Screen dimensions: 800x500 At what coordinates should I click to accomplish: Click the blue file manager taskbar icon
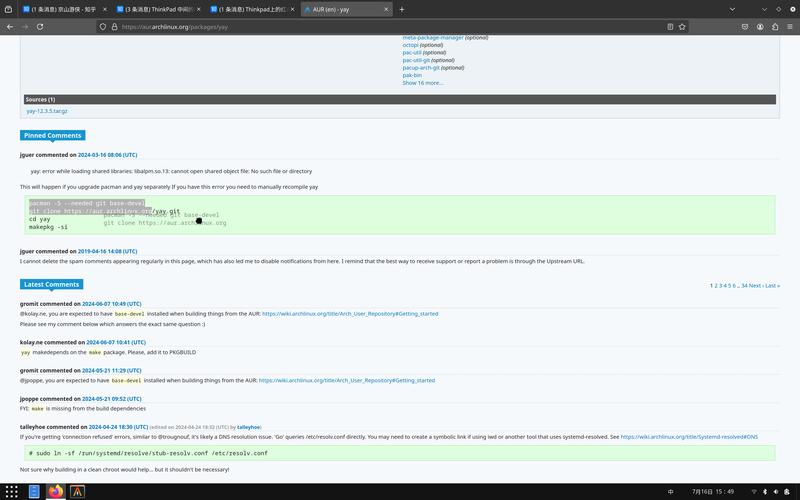34,491
